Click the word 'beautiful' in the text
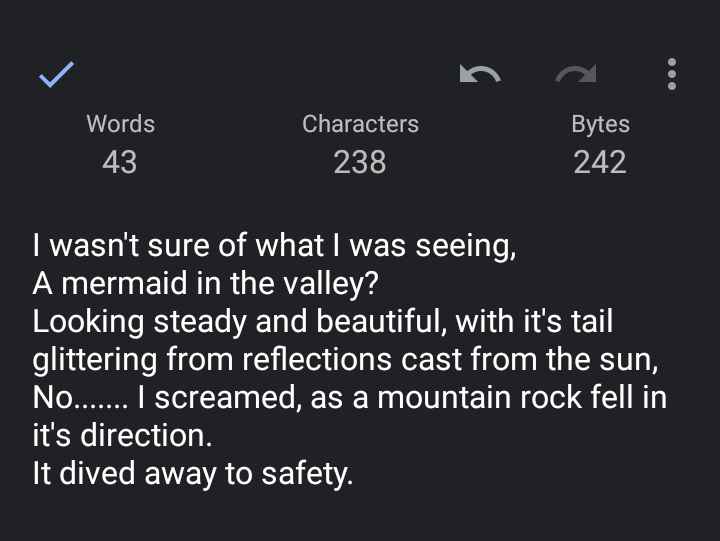The width and height of the screenshot is (720, 541). (381, 321)
